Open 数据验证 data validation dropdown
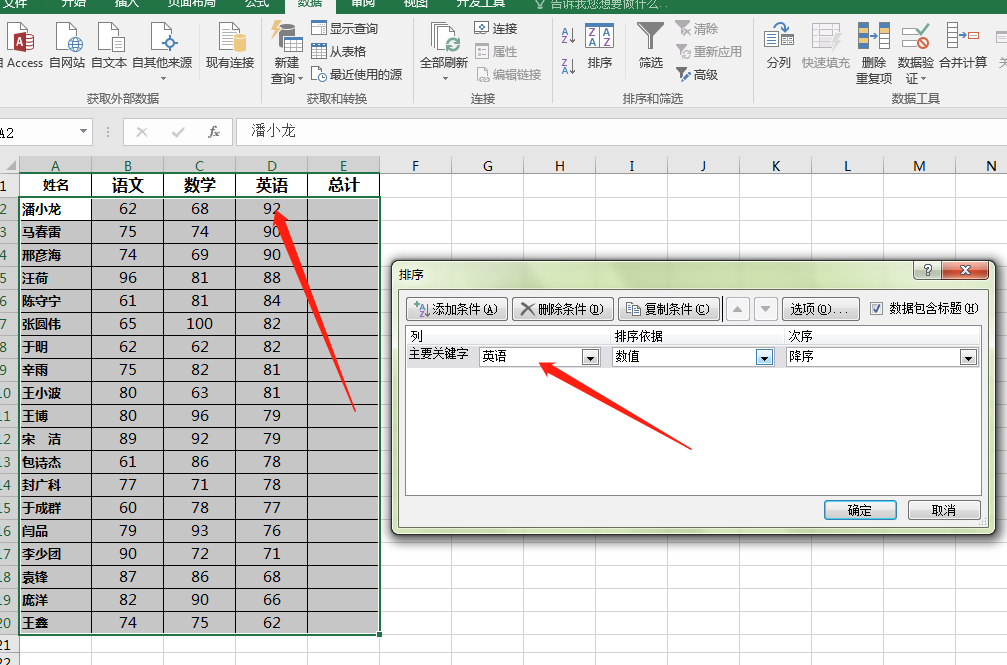 [x=915, y=53]
